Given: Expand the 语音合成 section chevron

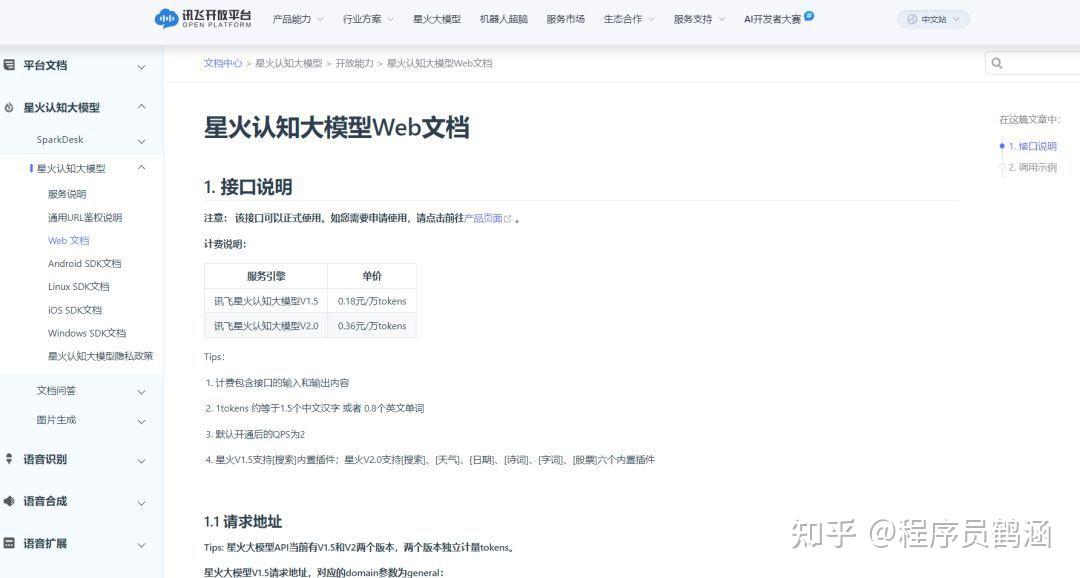Looking at the screenshot, I should pos(141,503).
